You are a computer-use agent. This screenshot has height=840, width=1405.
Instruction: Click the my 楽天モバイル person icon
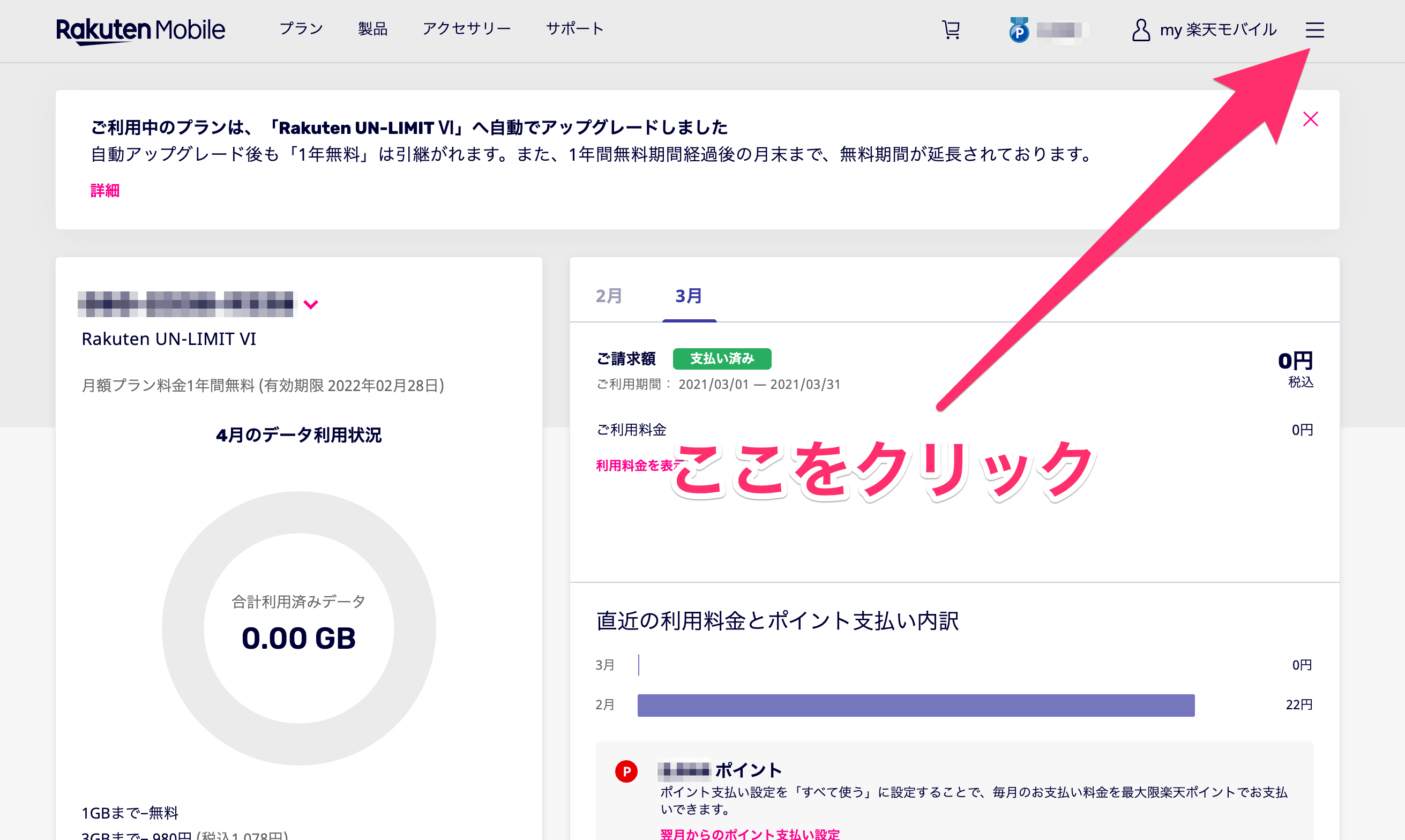coord(1140,29)
